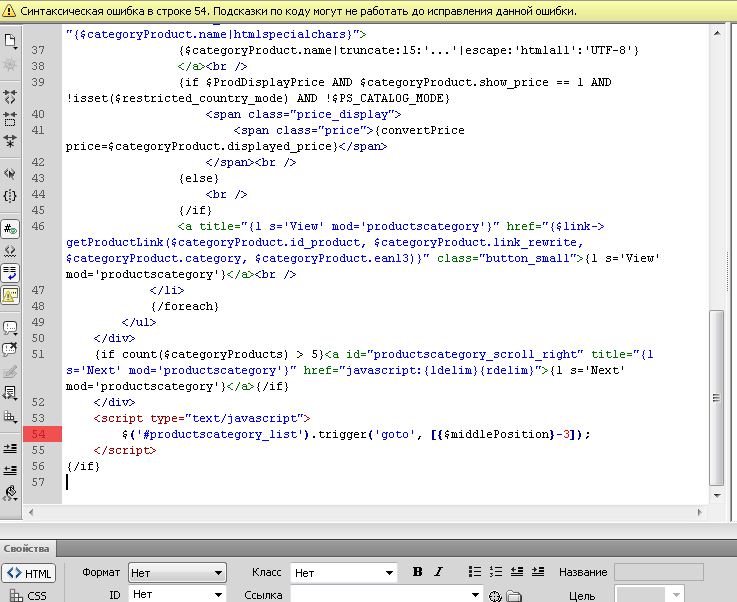The width and height of the screenshot is (737, 602).
Task: Open the Класс dropdown
Action: [343, 573]
